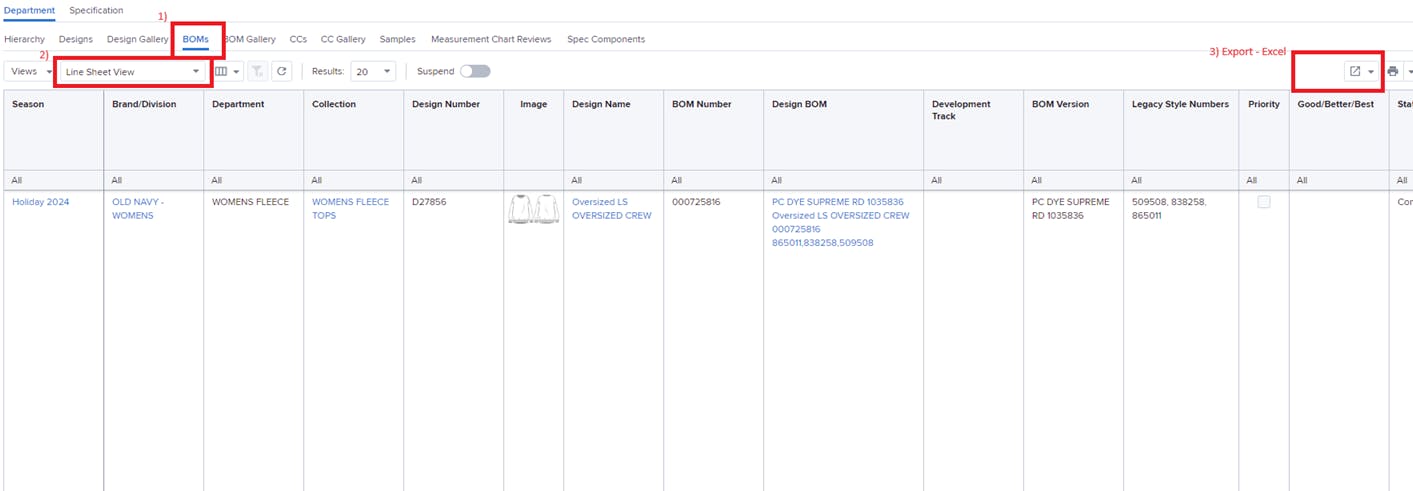This screenshot has width=1413, height=491.
Task: Open the Line Sheet View dropdown
Action: point(132,72)
